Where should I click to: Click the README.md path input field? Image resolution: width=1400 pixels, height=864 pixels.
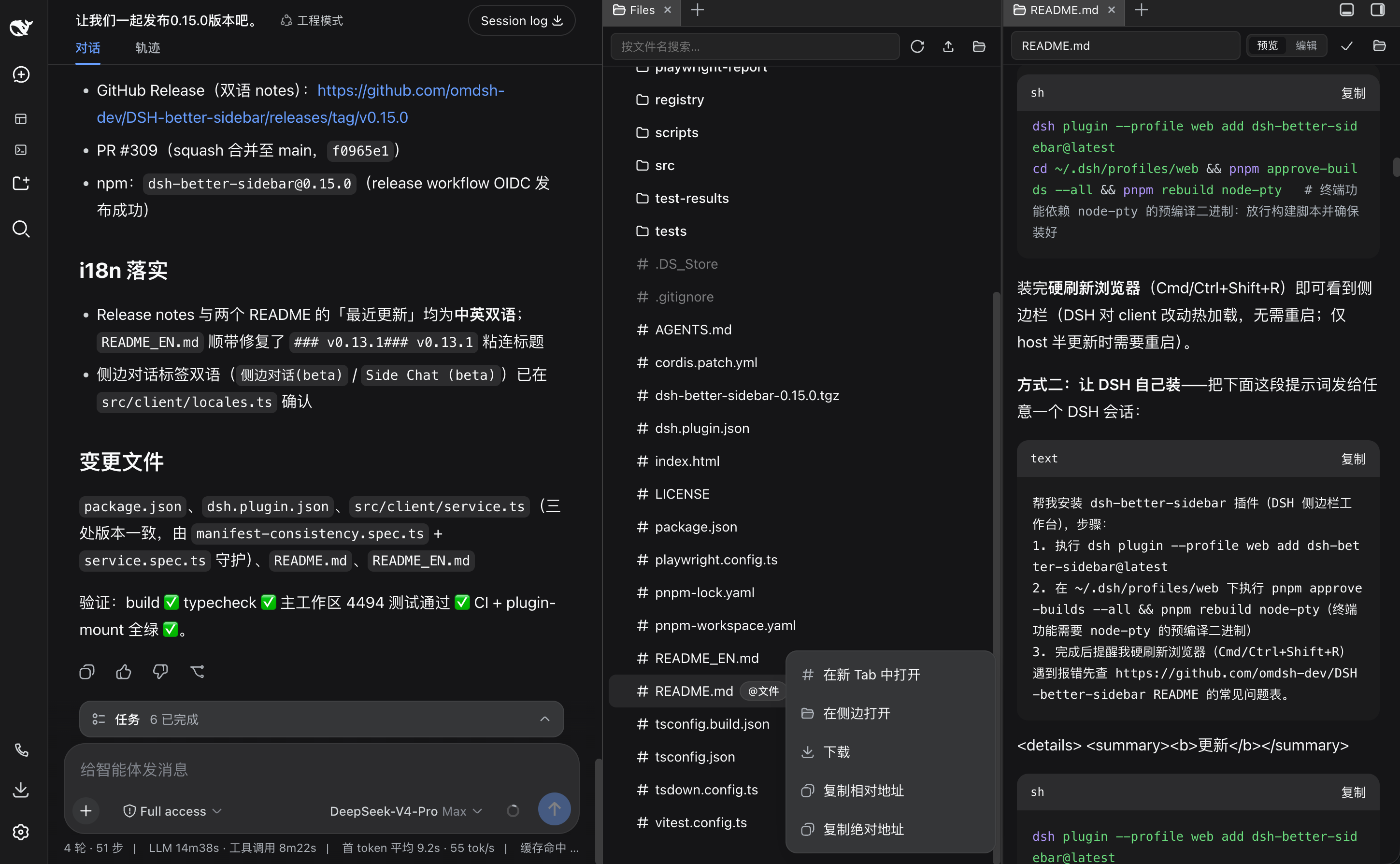tap(1125, 46)
